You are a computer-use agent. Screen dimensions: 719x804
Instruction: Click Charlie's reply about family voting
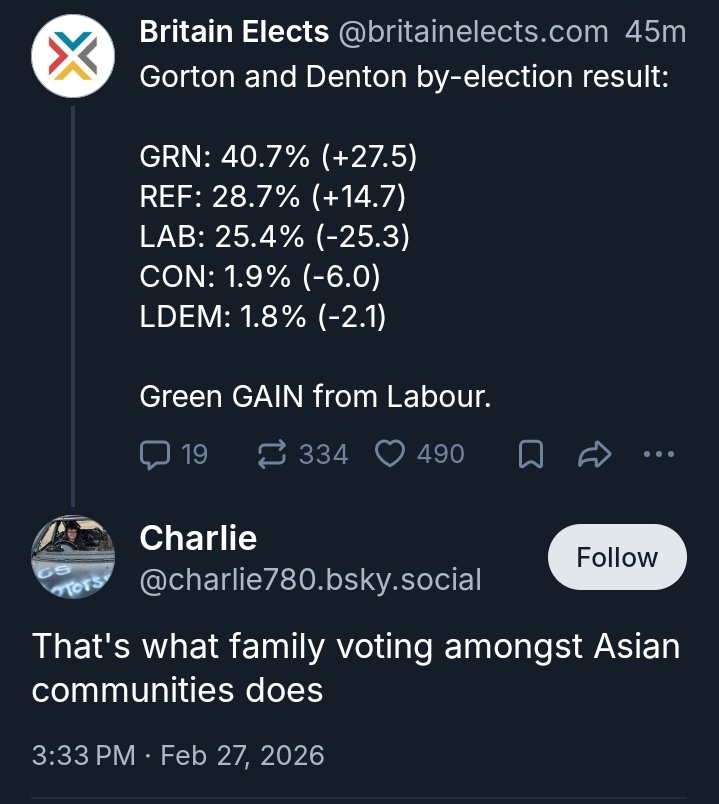[355, 667]
